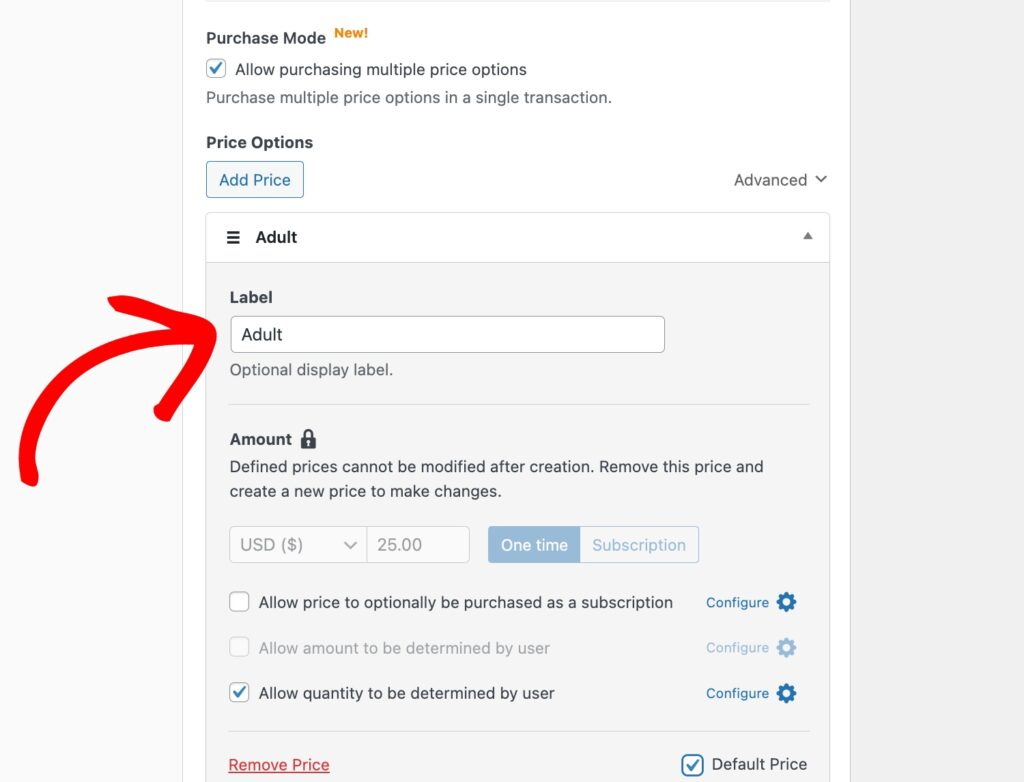Open Configure link for quantity option

737,693
